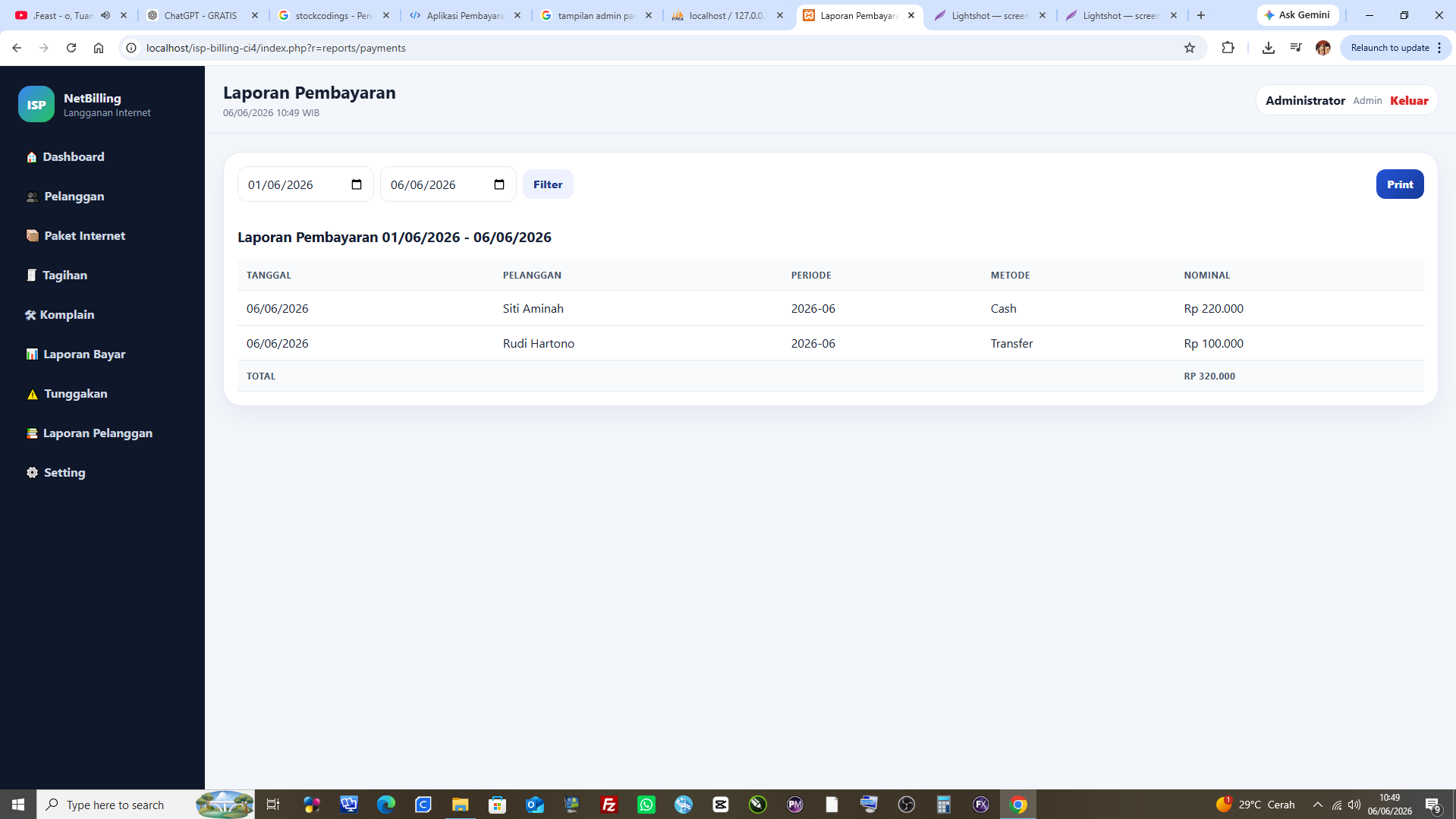Switch to tampilan admin tab

pos(596,15)
